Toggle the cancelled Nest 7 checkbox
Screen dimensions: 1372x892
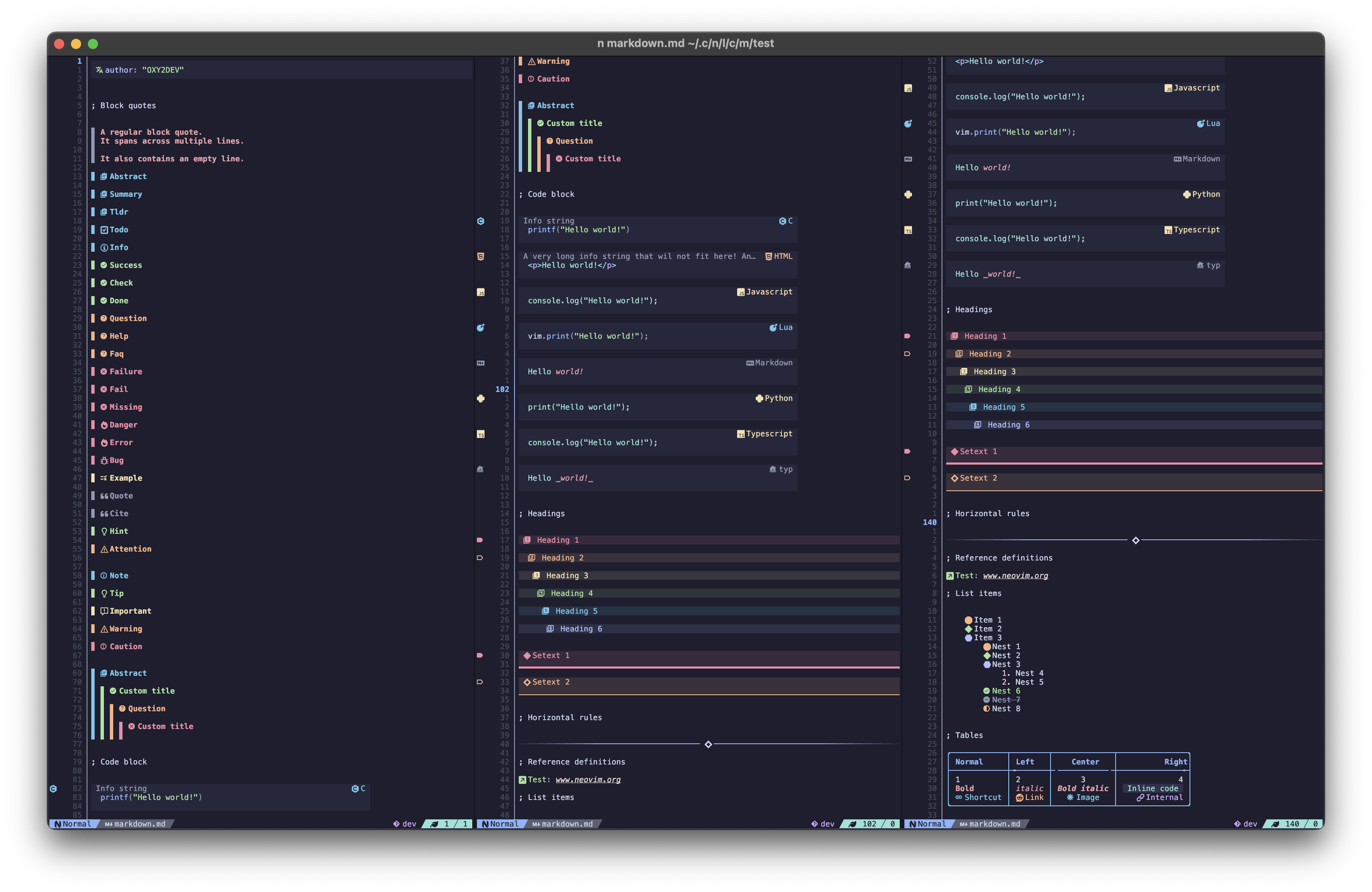tap(986, 700)
